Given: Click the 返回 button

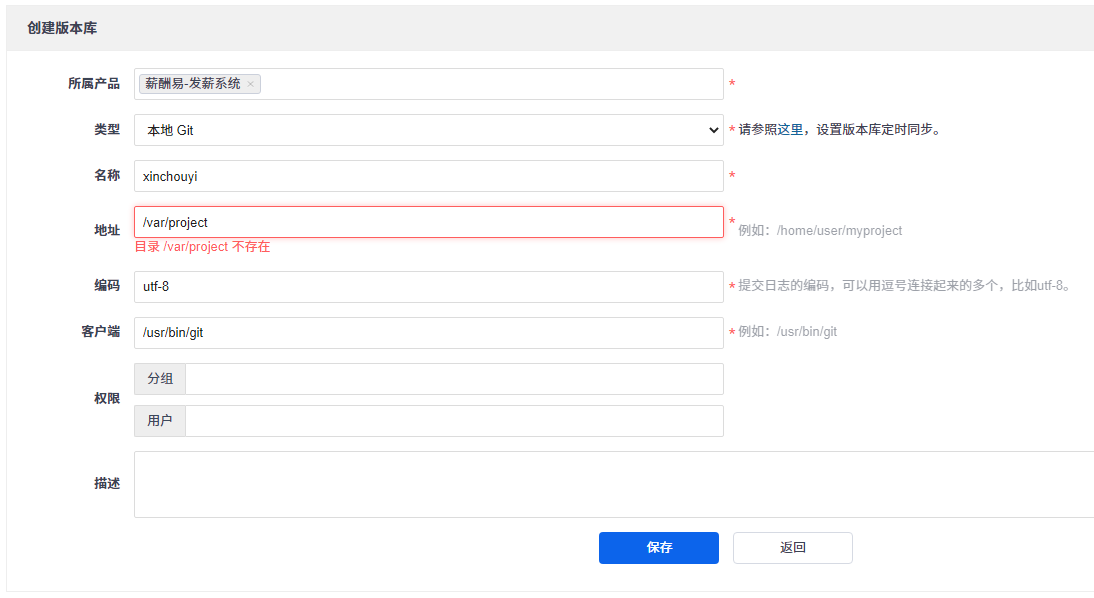Looking at the screenshot, I should tap(792, 548).
